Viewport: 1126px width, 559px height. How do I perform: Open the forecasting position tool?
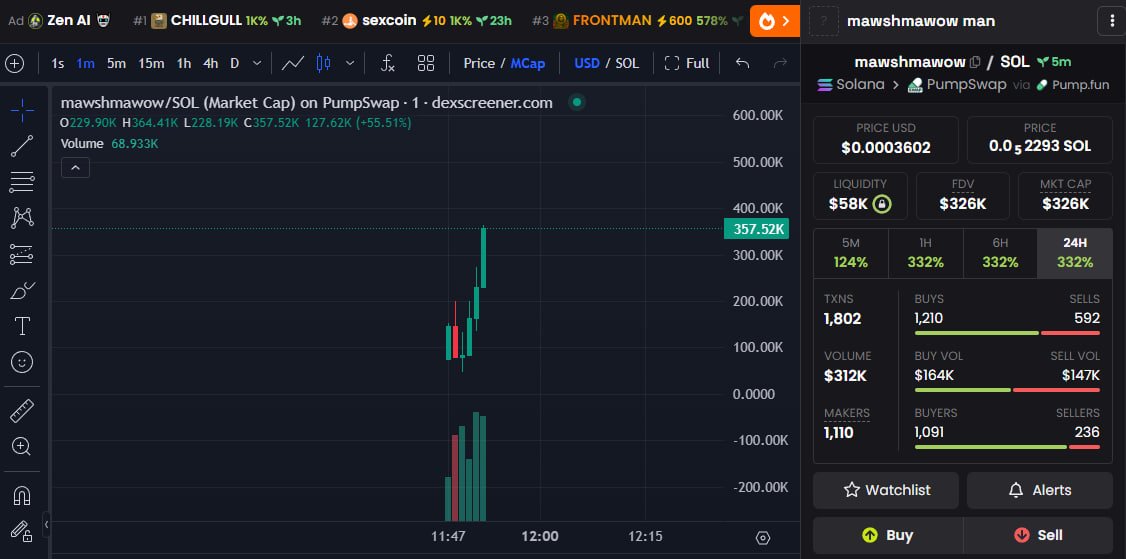pos(22,254)
